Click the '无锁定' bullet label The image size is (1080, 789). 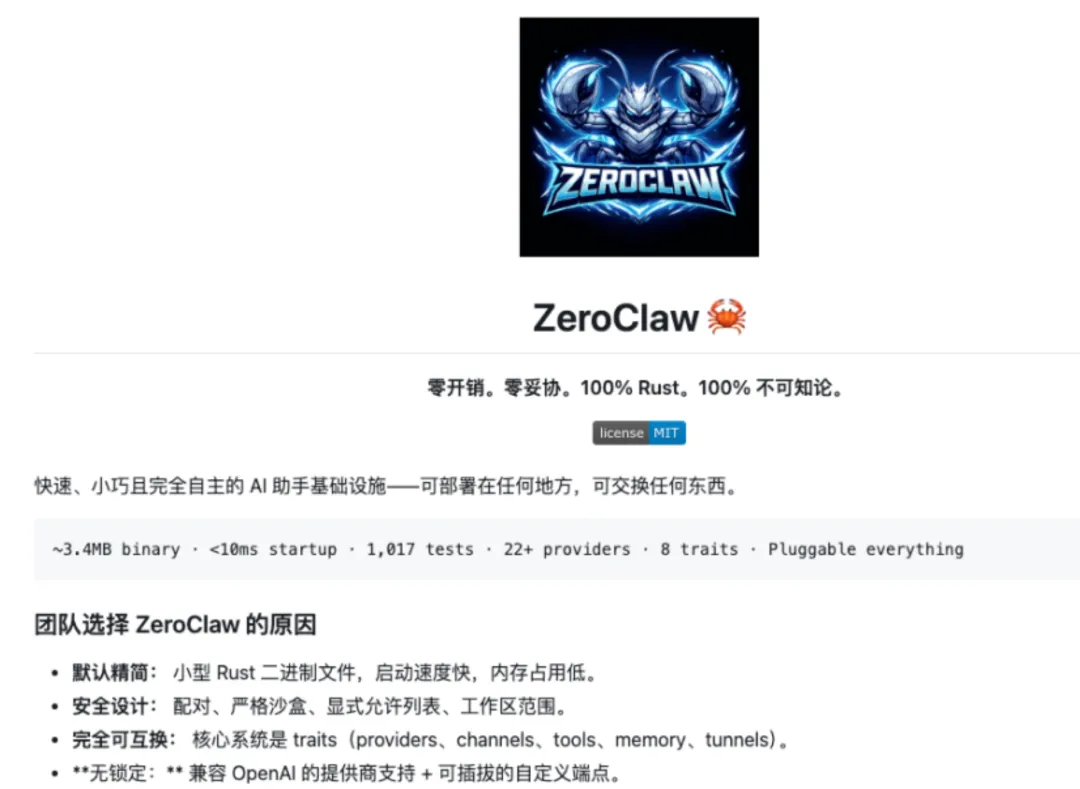pos(118,773)
